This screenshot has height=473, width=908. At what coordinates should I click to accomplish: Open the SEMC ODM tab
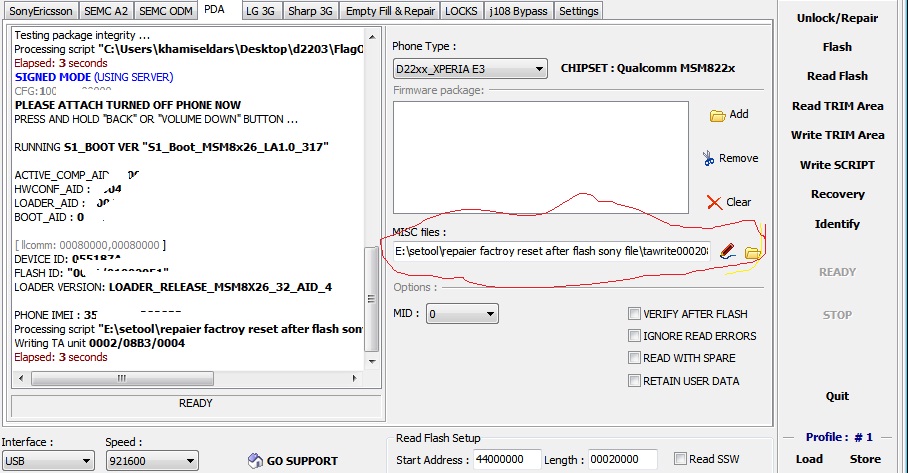[x=166, y=11]
